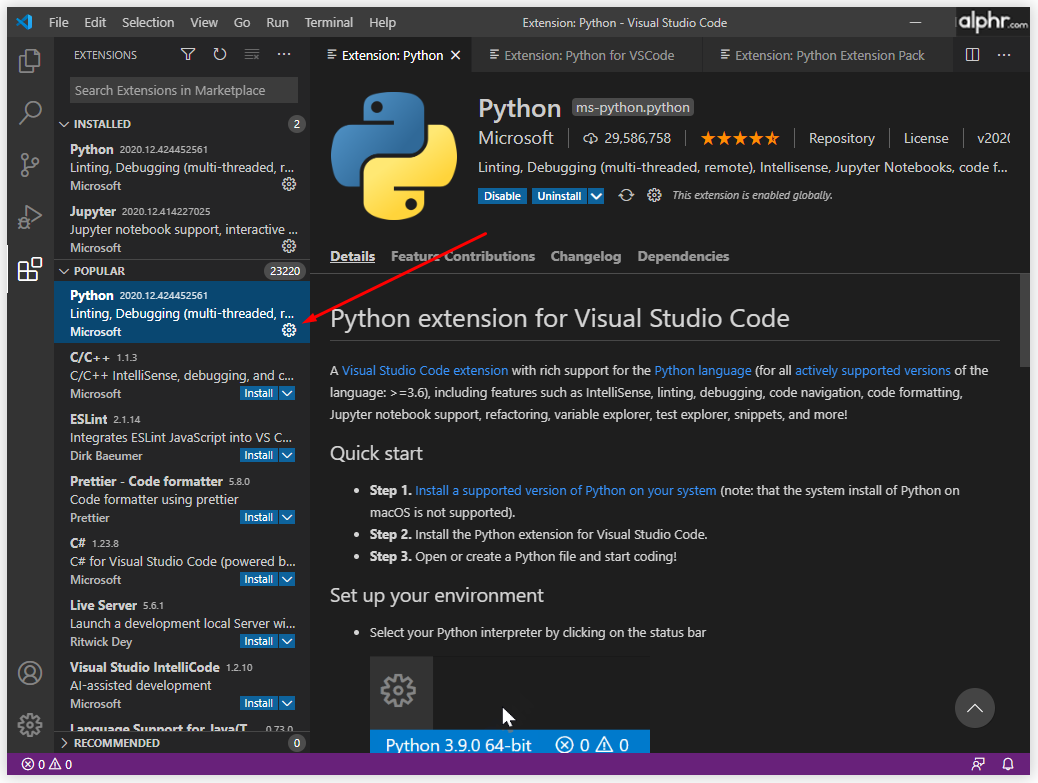Screen dimensions: 1038x783
Task: Open the notifications bell in status bar
Action: click(x=1008, y=764)
